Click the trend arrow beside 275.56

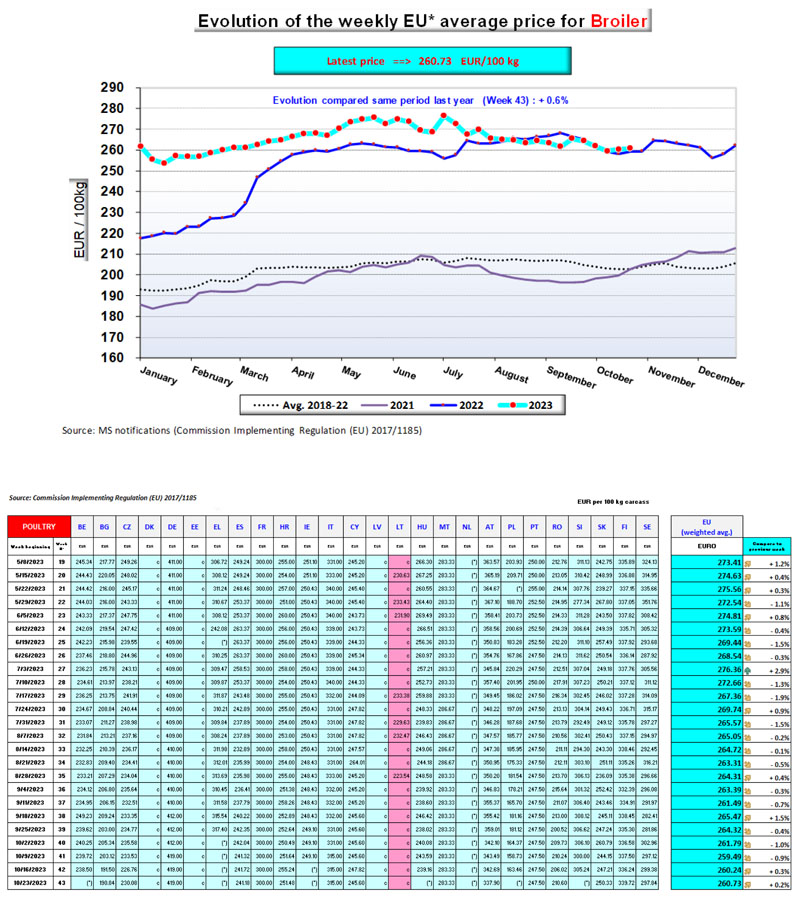748,590
